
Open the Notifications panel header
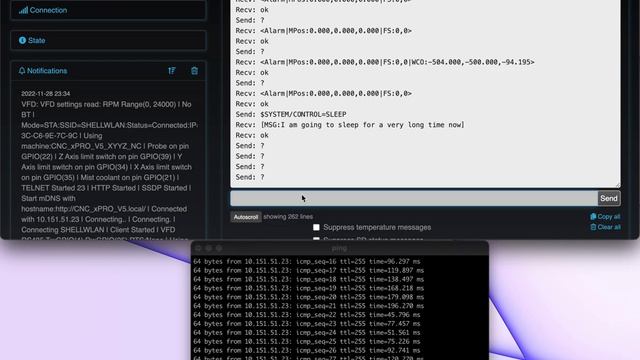[108, 71]
